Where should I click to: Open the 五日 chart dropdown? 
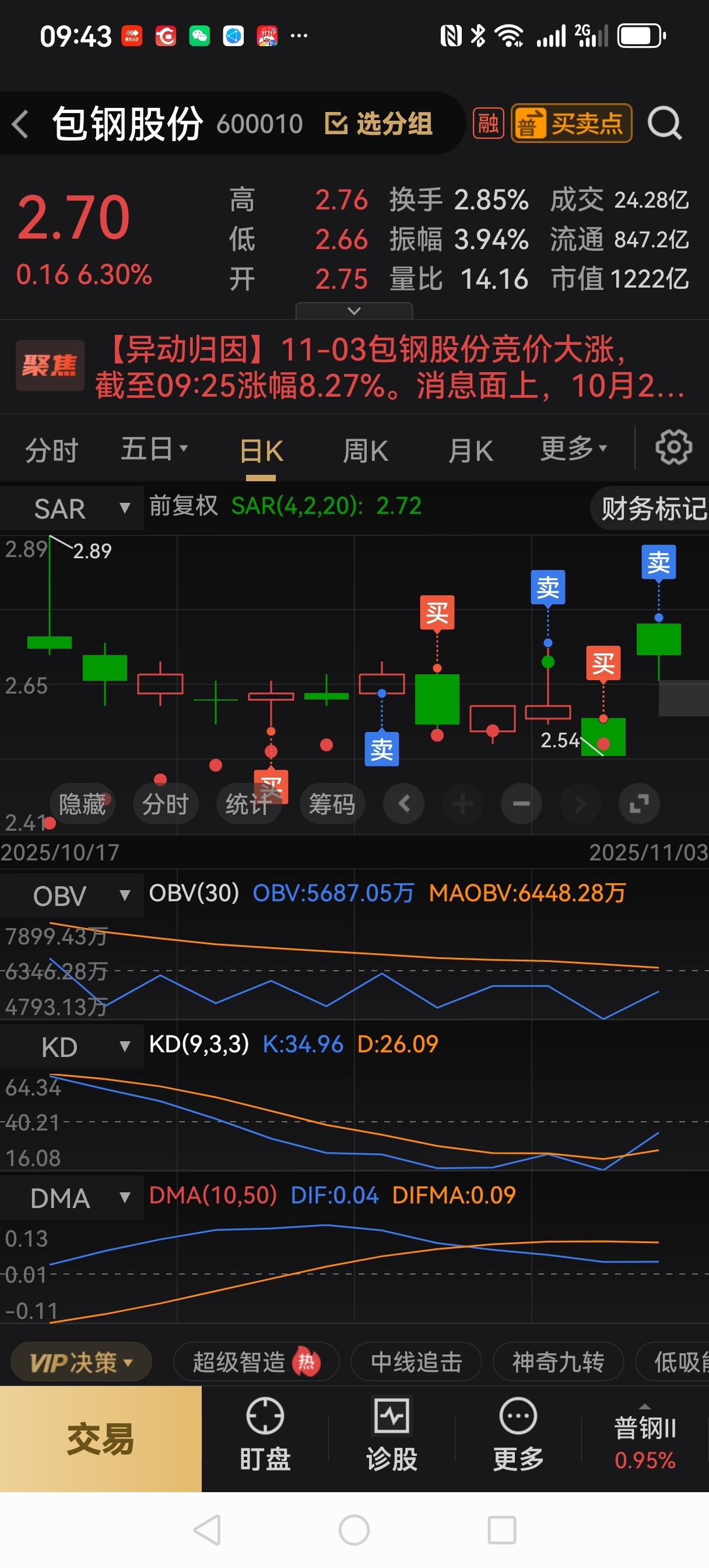click(x=154, y=449)
